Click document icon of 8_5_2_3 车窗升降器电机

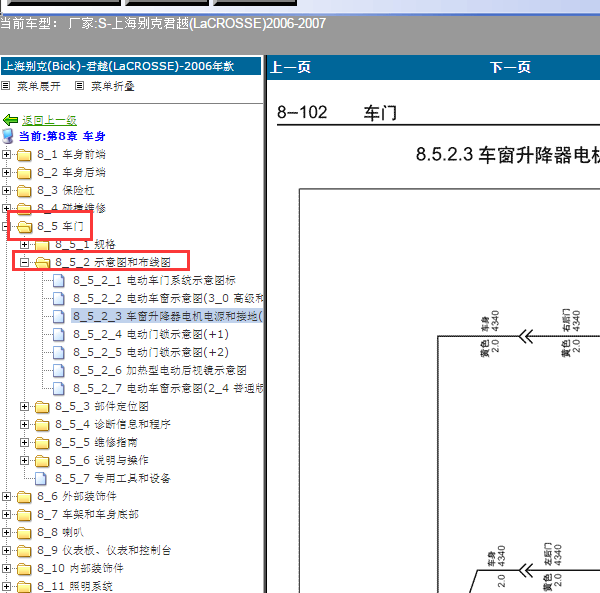[59, 316]
